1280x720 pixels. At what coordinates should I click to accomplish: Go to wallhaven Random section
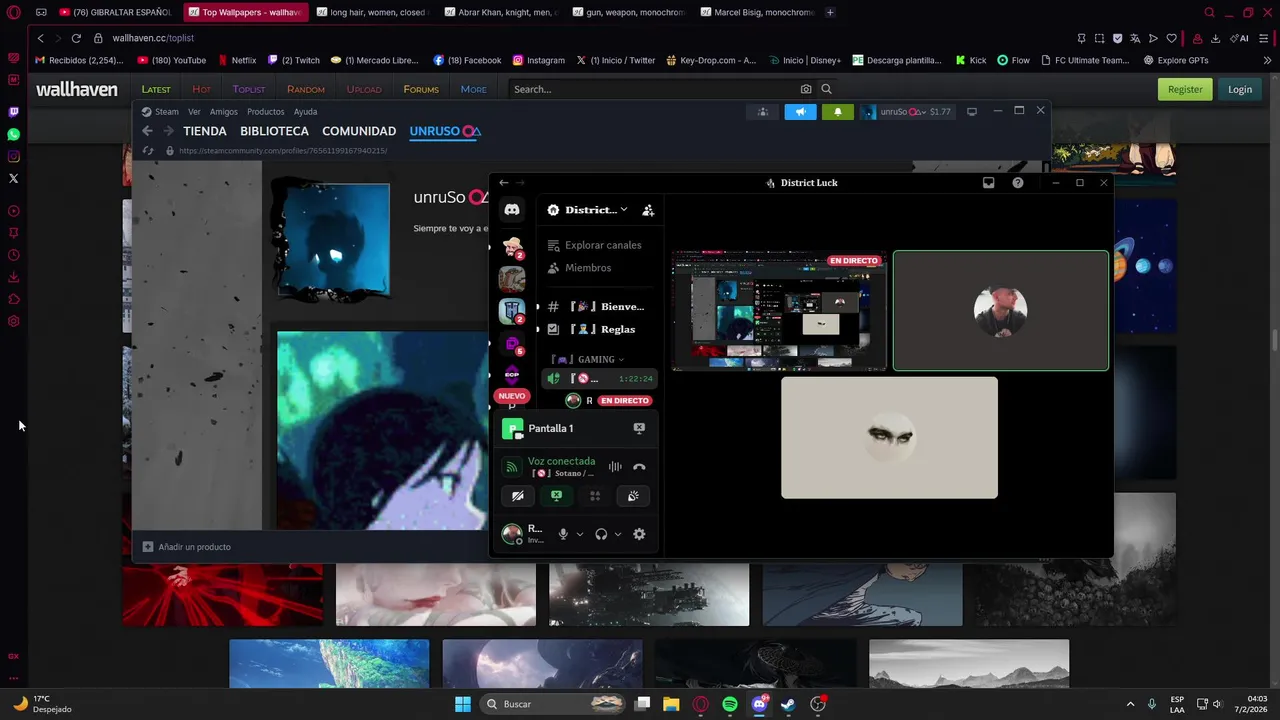coord(306,89)
